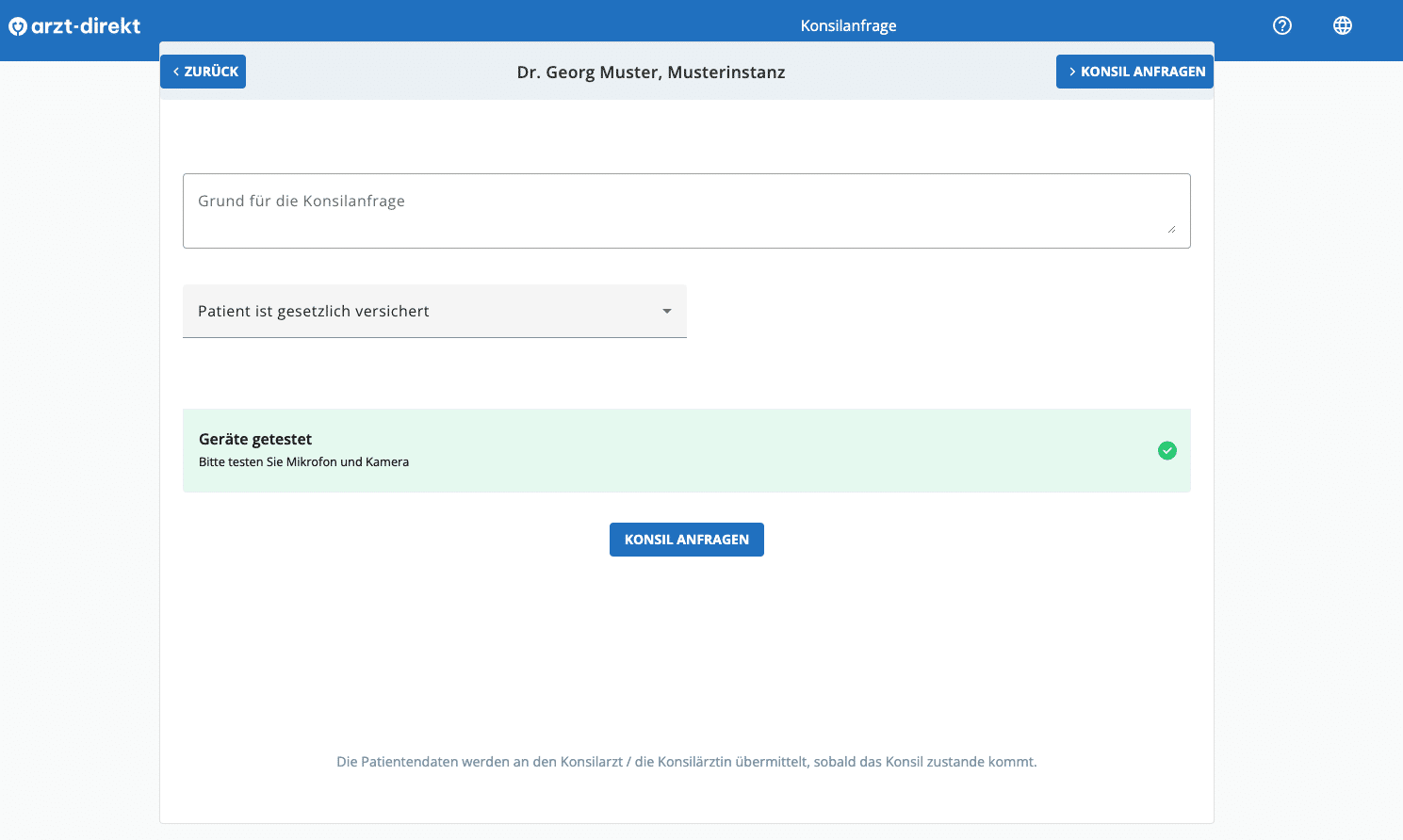This screenshot has height=840, width=1403.
Task: Click the 'Dr. Georg Muster, Musterinstanz' heading
Action: point(651,73)
